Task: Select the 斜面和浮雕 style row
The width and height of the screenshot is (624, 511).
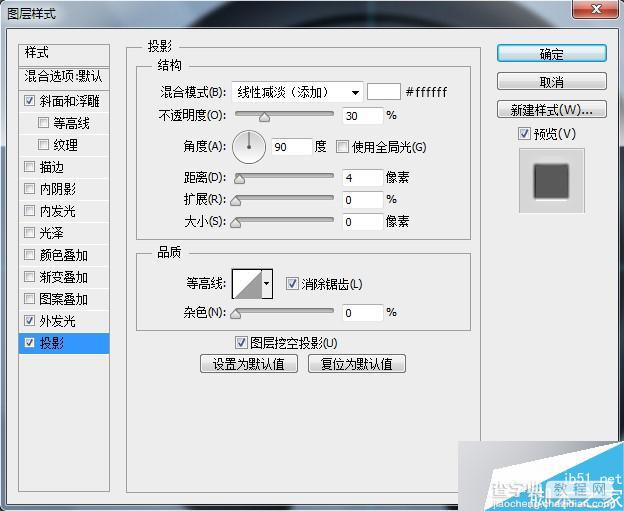Action: tap(64, 101)
